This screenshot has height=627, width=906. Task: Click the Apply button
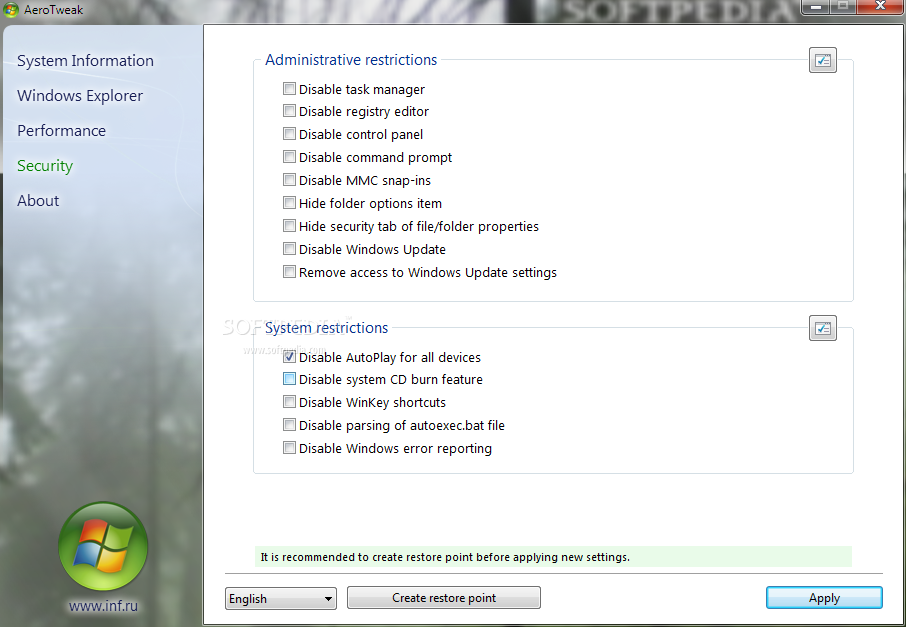click(824, 598)
